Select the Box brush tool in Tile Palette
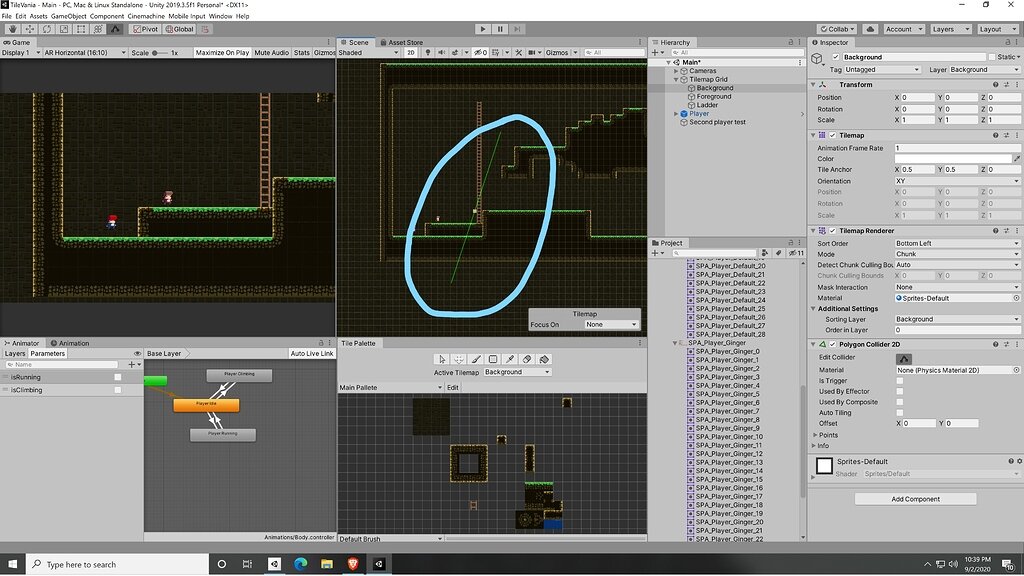Screen dimensions: 1024x576 tap(492, 359)
